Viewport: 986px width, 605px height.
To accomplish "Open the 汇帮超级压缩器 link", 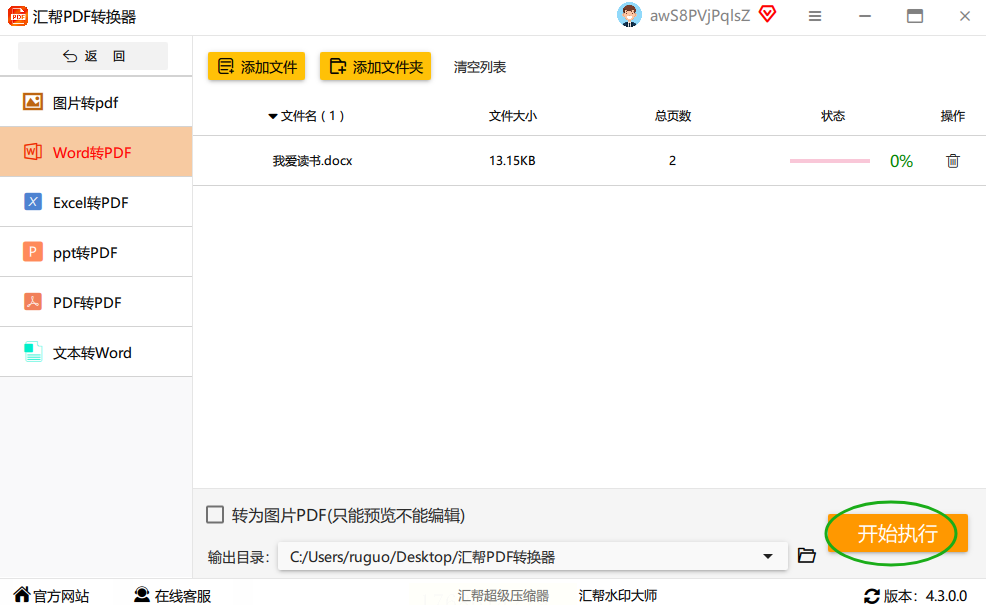I will point(503,596).
